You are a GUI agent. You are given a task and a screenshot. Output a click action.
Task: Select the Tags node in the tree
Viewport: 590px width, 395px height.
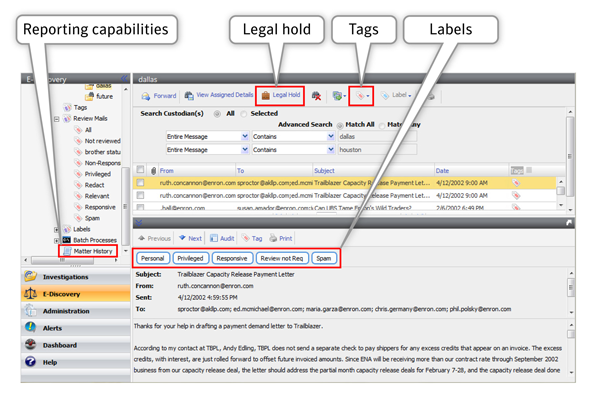[x=76, y=108]
